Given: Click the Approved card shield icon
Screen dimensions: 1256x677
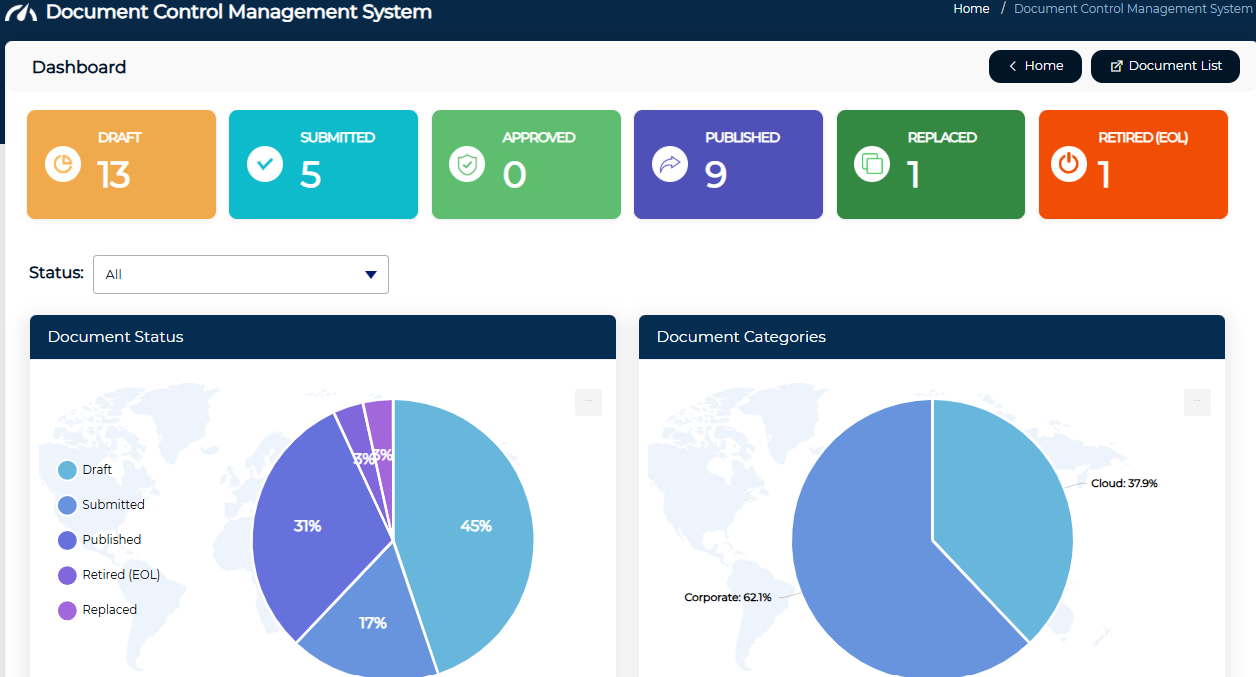Looking at the screenshot, I should 467,163.
